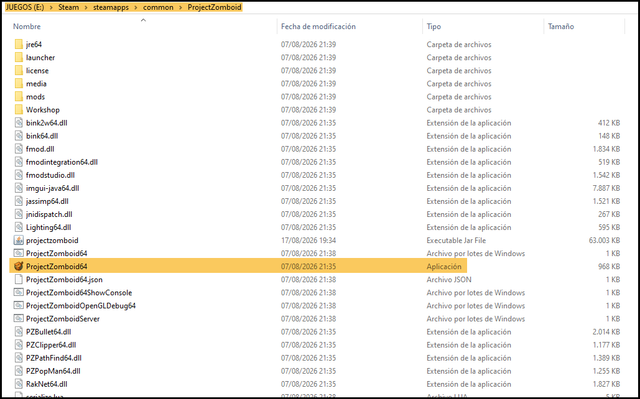Select the media folder icon
The image size is (640, 399).
[19, 83]
